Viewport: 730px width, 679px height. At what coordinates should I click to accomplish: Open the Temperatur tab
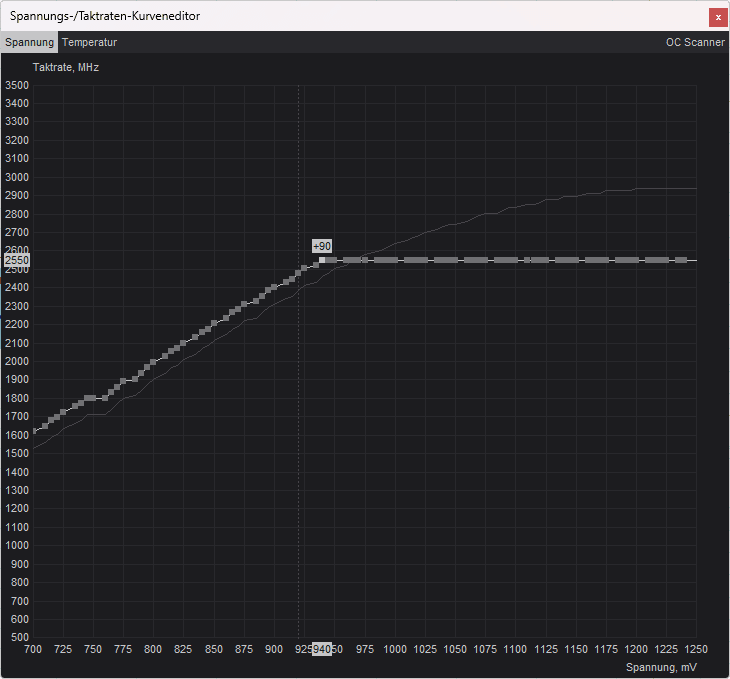(x=89, y=42)
